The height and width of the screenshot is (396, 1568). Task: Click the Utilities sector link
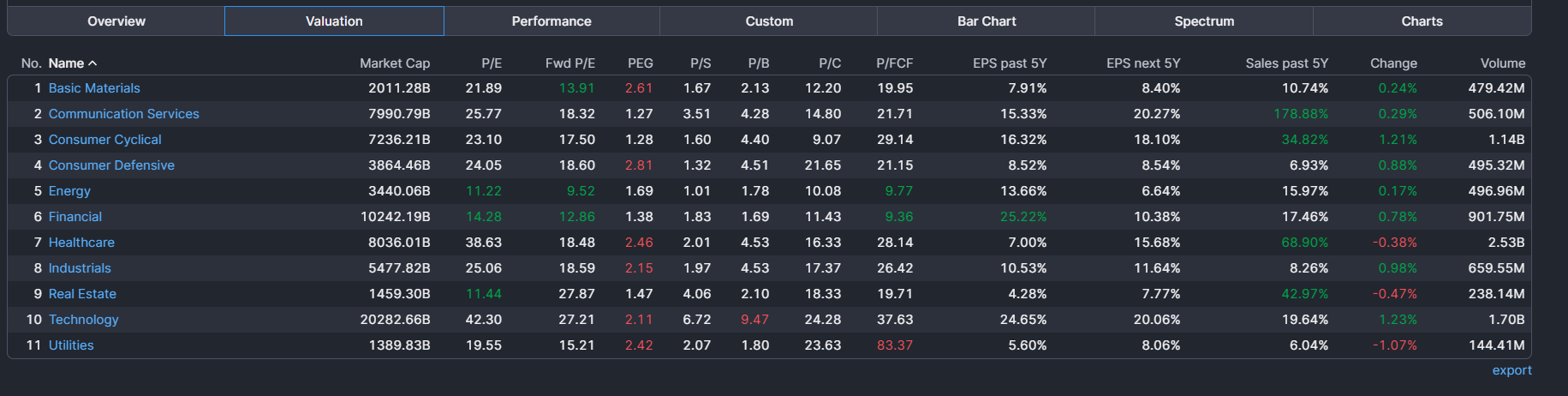(x=71, y=345)
